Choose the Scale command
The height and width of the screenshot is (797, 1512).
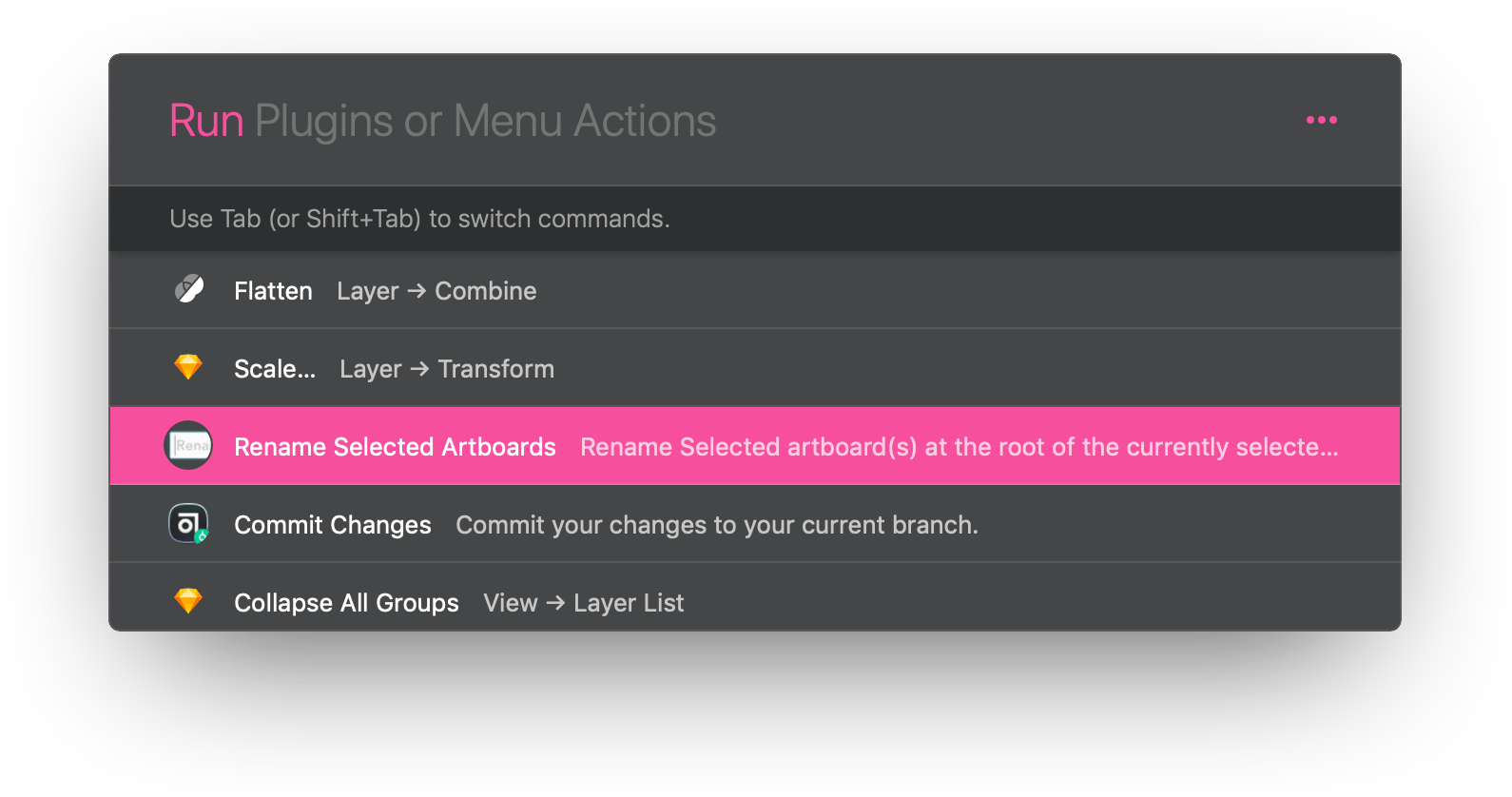274,368
